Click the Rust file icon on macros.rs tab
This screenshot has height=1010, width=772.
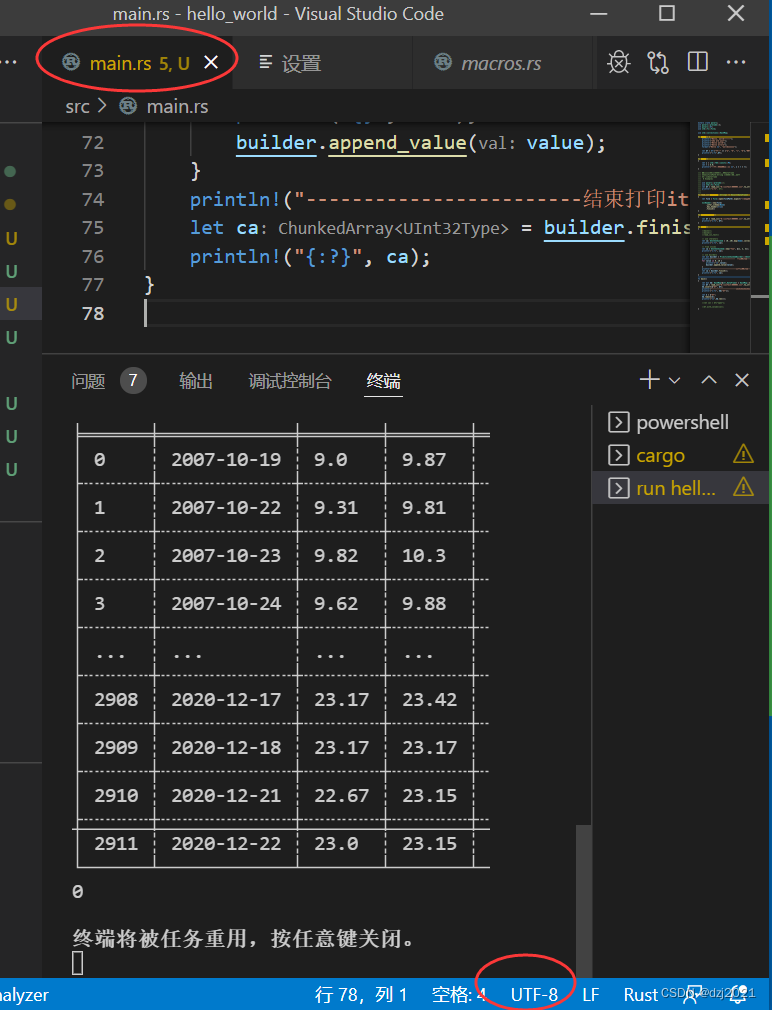coord(443,62)
